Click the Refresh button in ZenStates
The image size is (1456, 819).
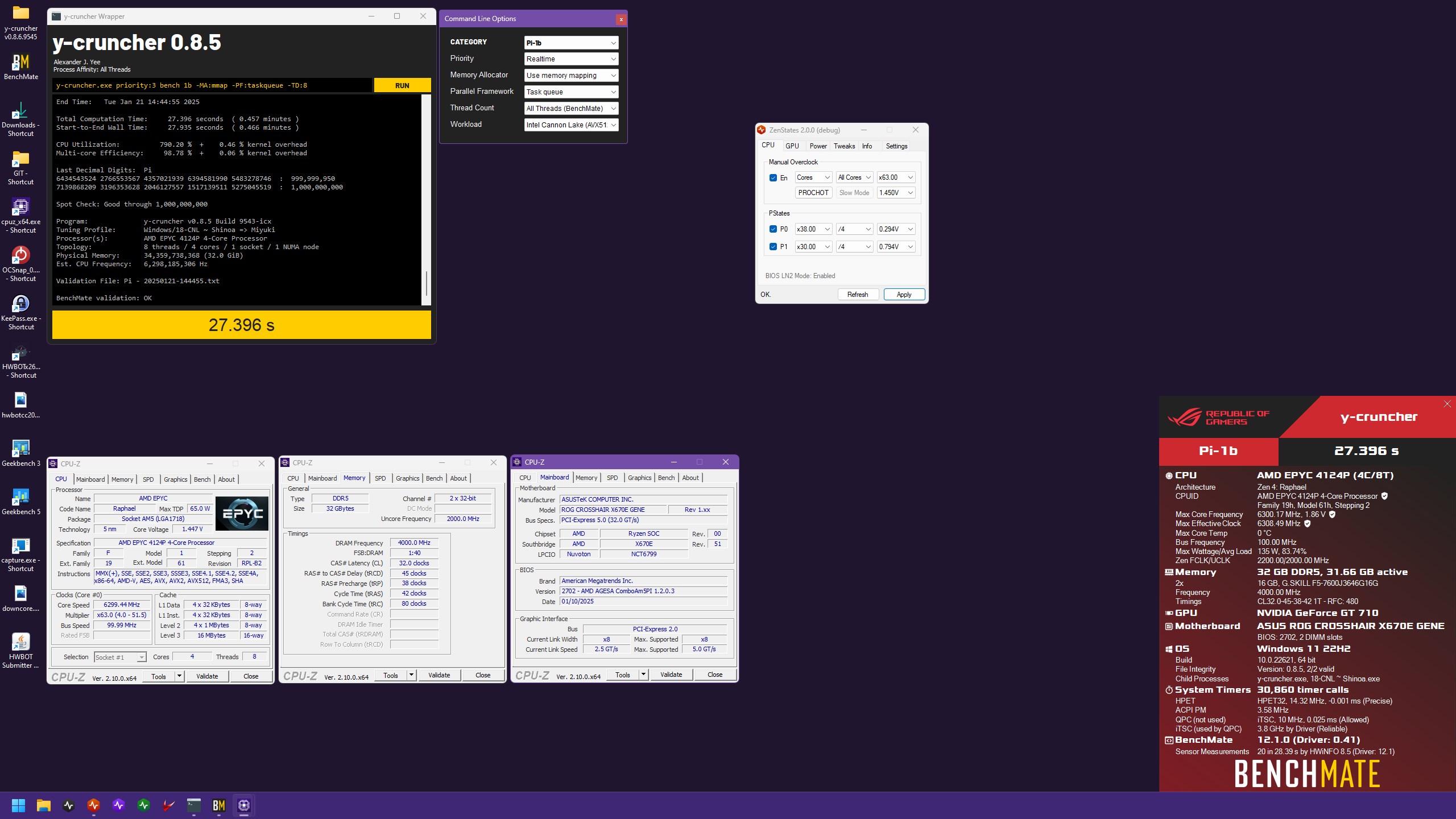[x=858, y=295]
